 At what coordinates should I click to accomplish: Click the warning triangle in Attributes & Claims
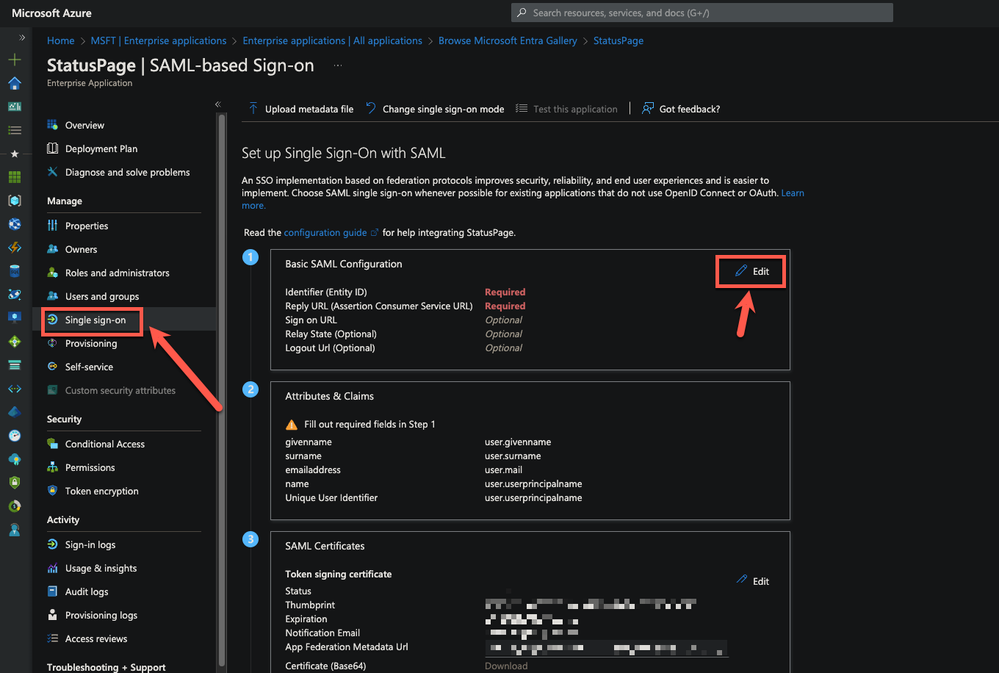click(291, 424)
